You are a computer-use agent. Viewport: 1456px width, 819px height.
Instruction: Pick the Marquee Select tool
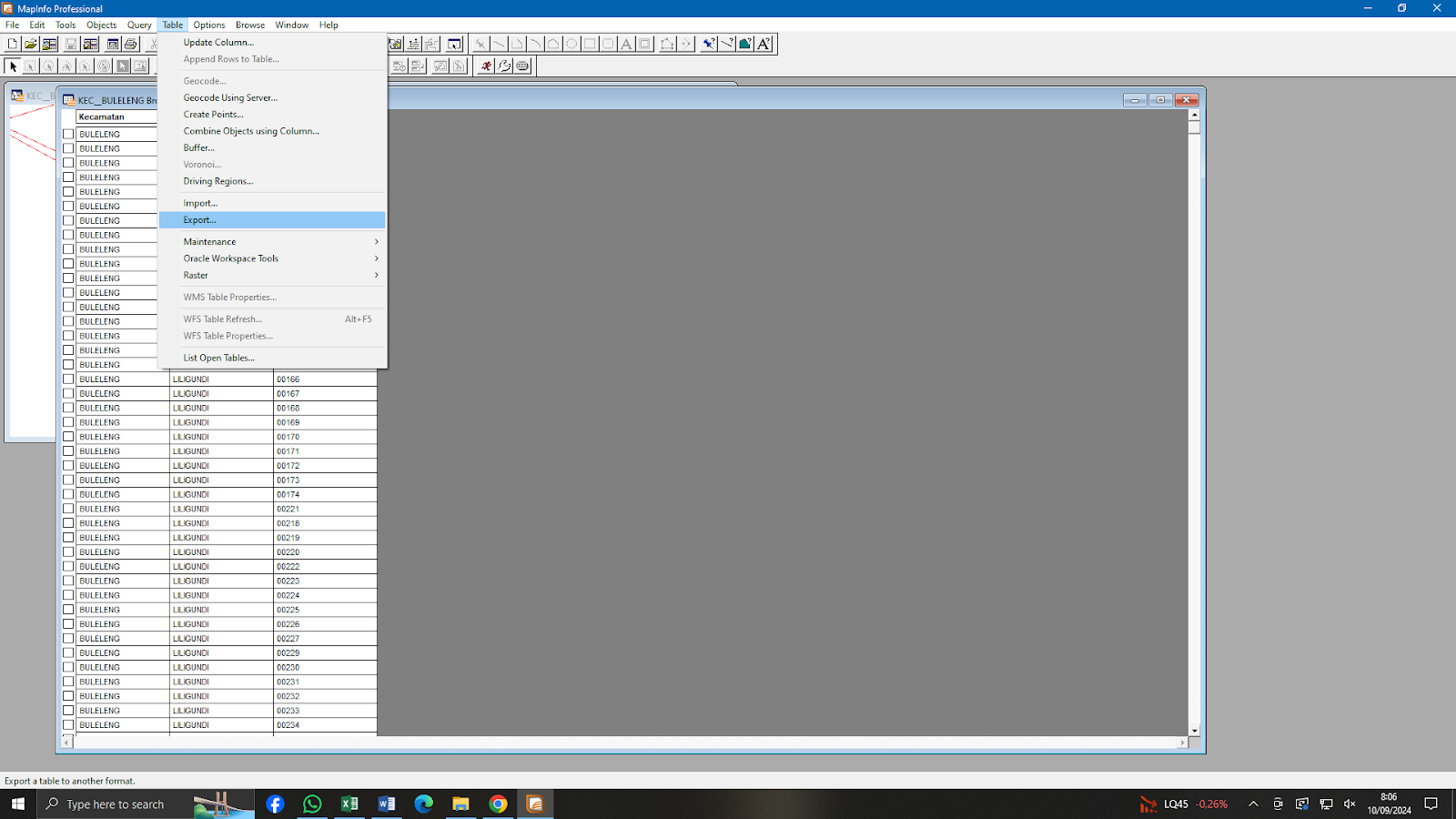click(x=31, y=66)
